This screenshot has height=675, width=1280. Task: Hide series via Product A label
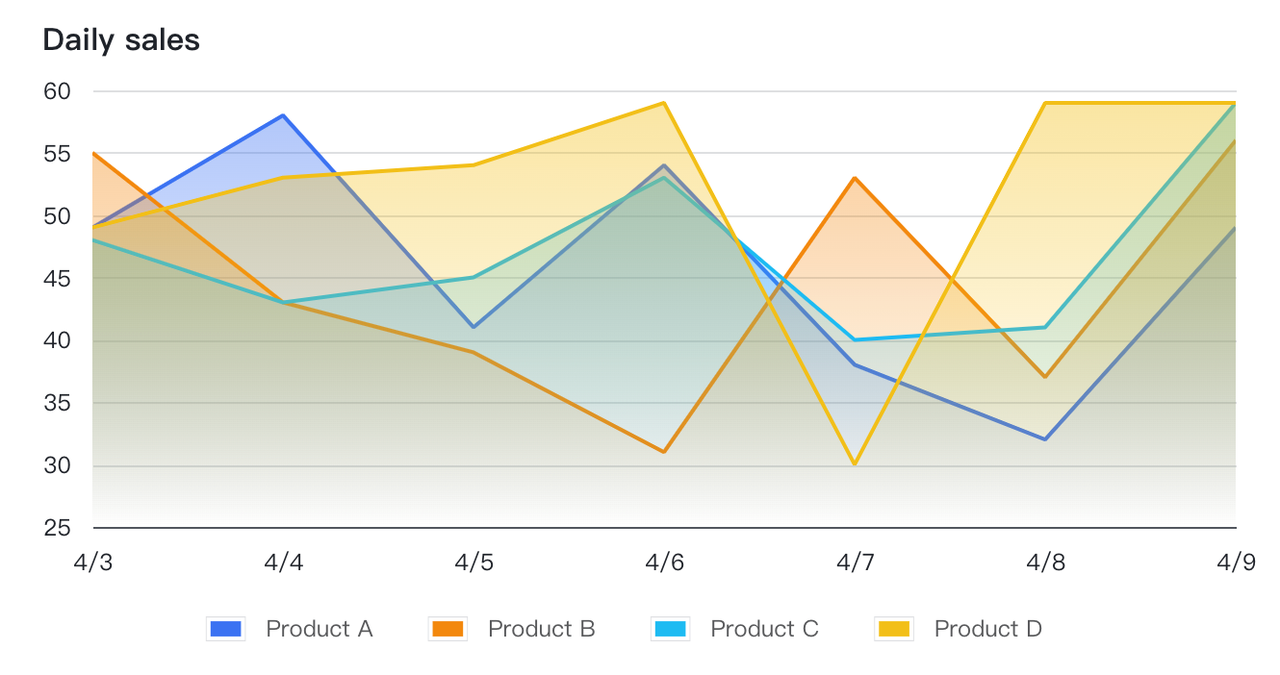(319, 629)
